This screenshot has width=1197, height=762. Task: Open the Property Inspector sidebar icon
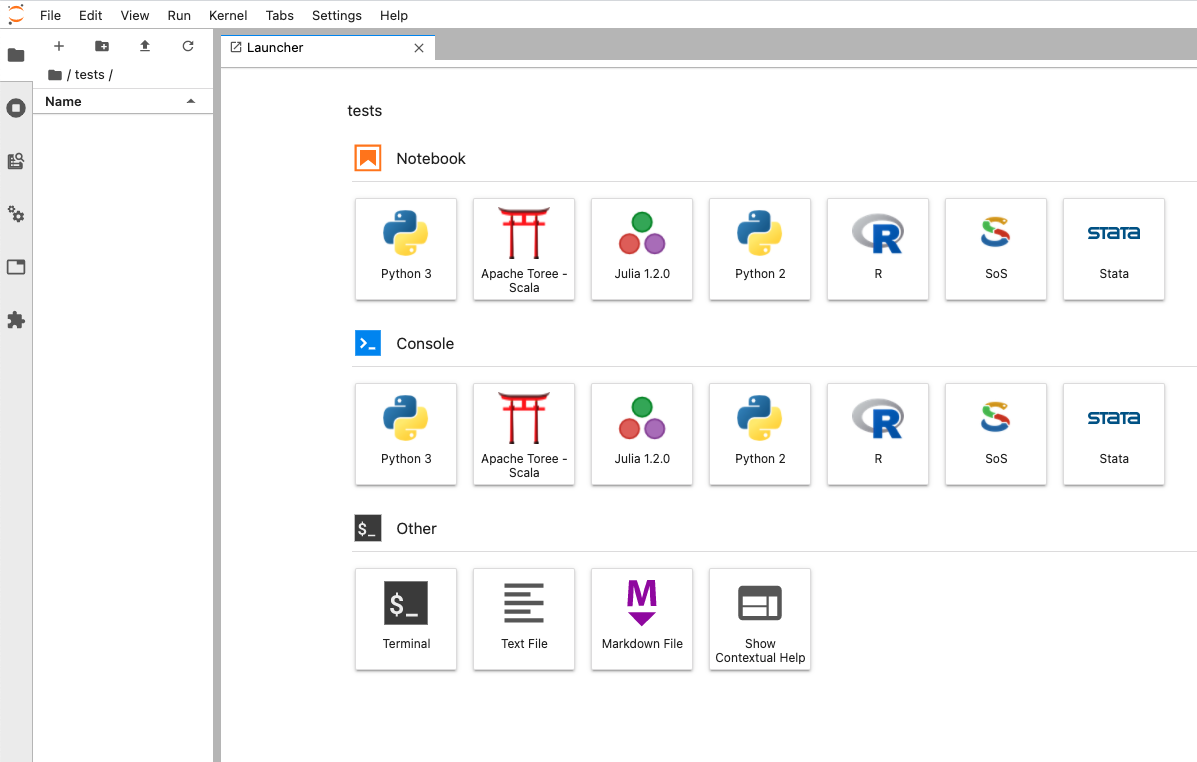(x=16, y=214)
